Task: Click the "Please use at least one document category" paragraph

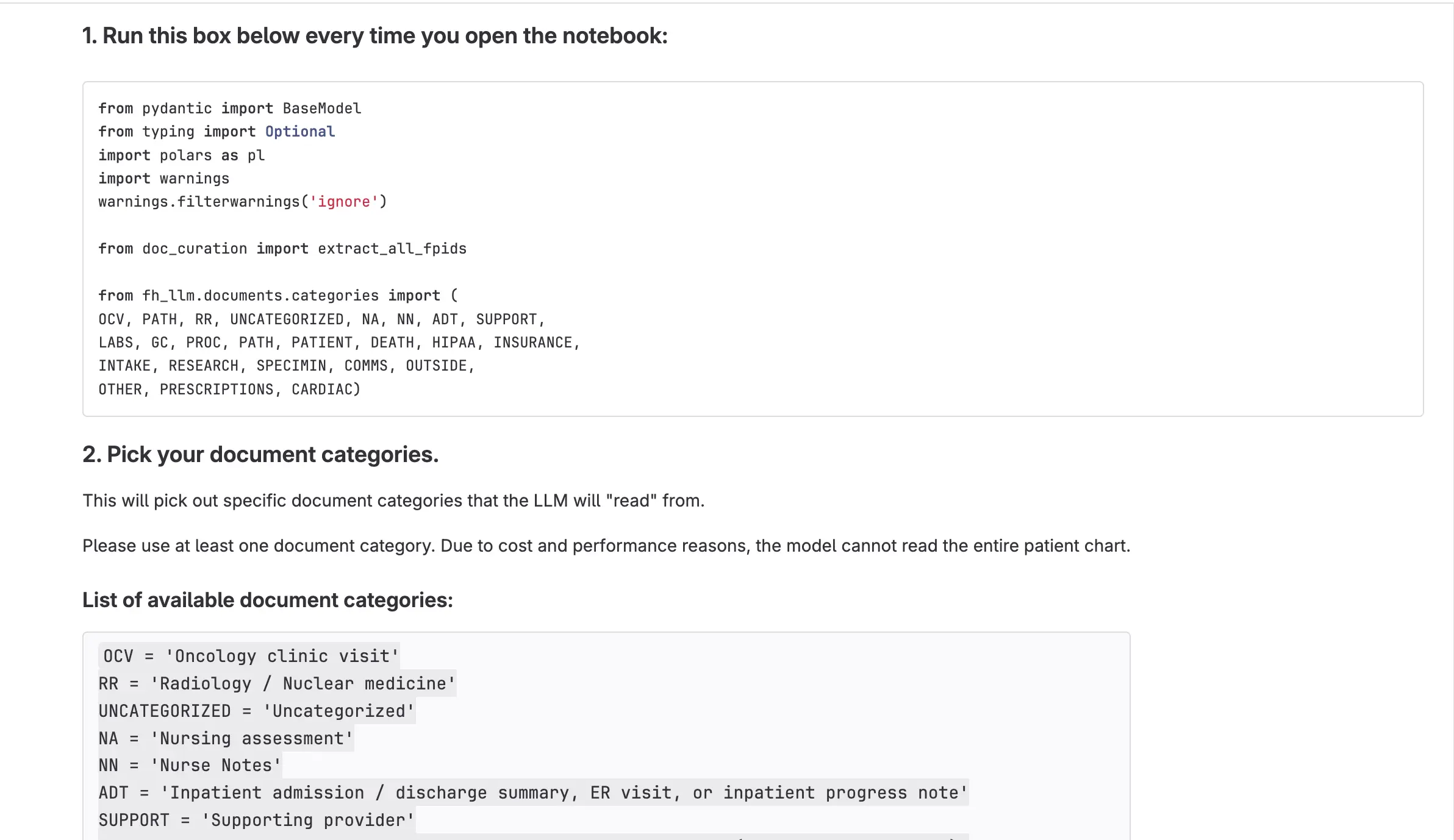Action: (606, 546)
